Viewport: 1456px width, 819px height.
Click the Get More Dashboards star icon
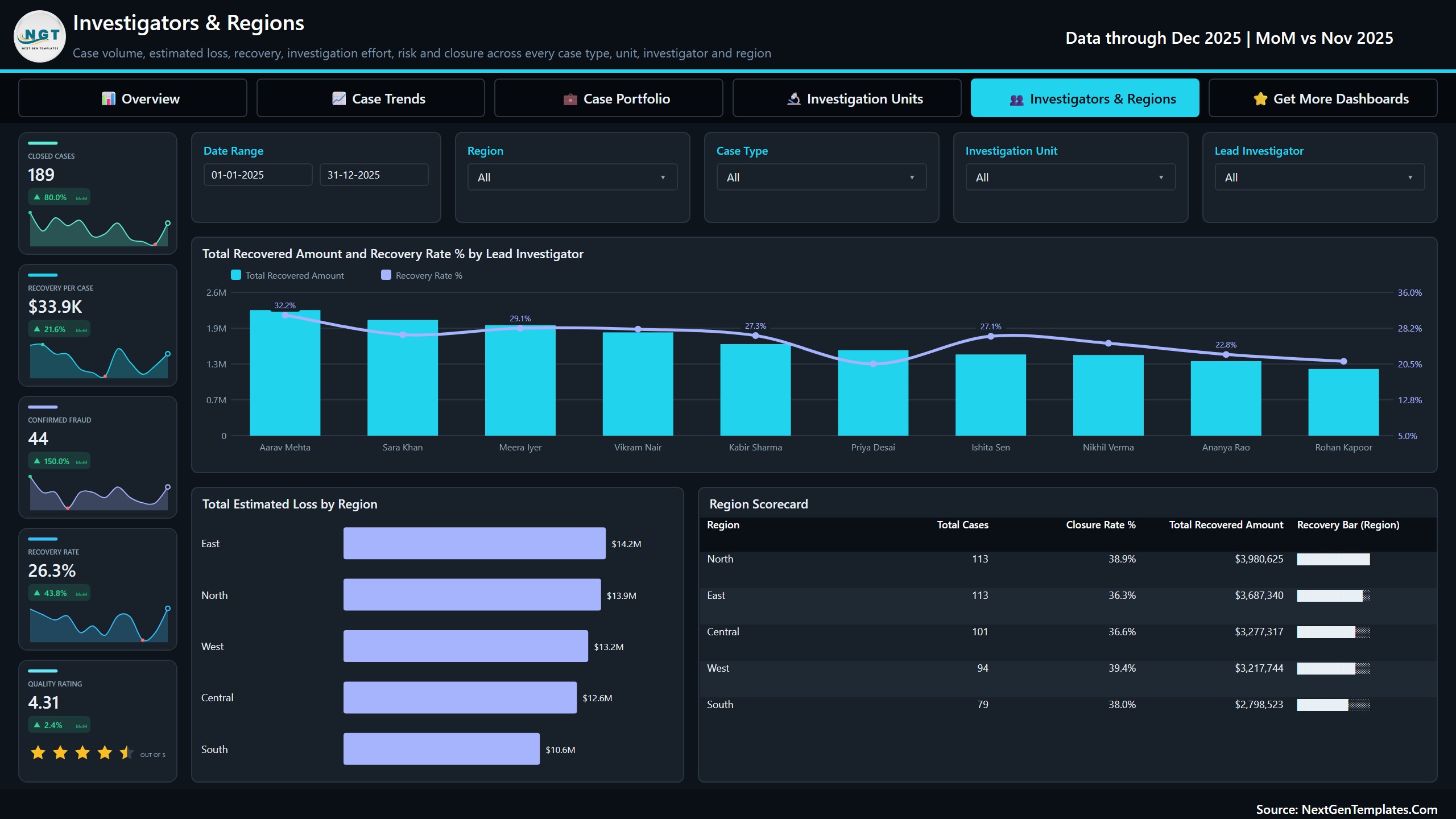click(x=1260, y=99)
